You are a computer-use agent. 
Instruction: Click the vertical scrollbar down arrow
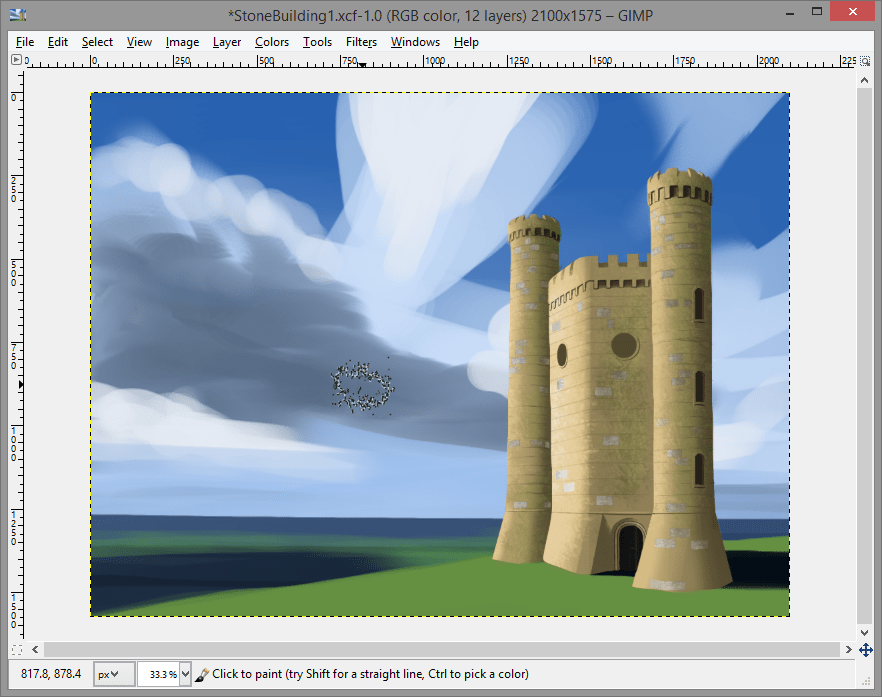point(864,631)
